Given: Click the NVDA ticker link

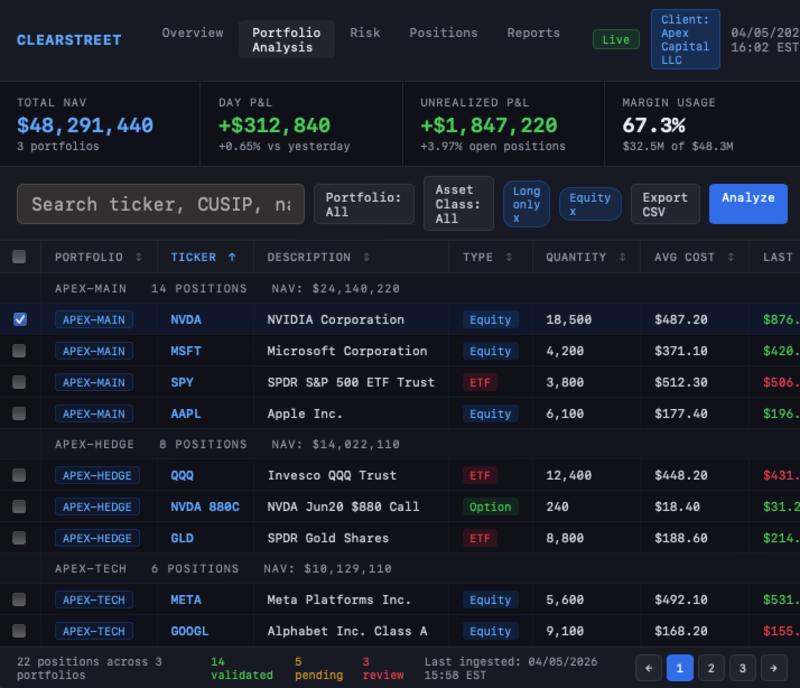Looking at the screenshot, I should coord(186,320).
